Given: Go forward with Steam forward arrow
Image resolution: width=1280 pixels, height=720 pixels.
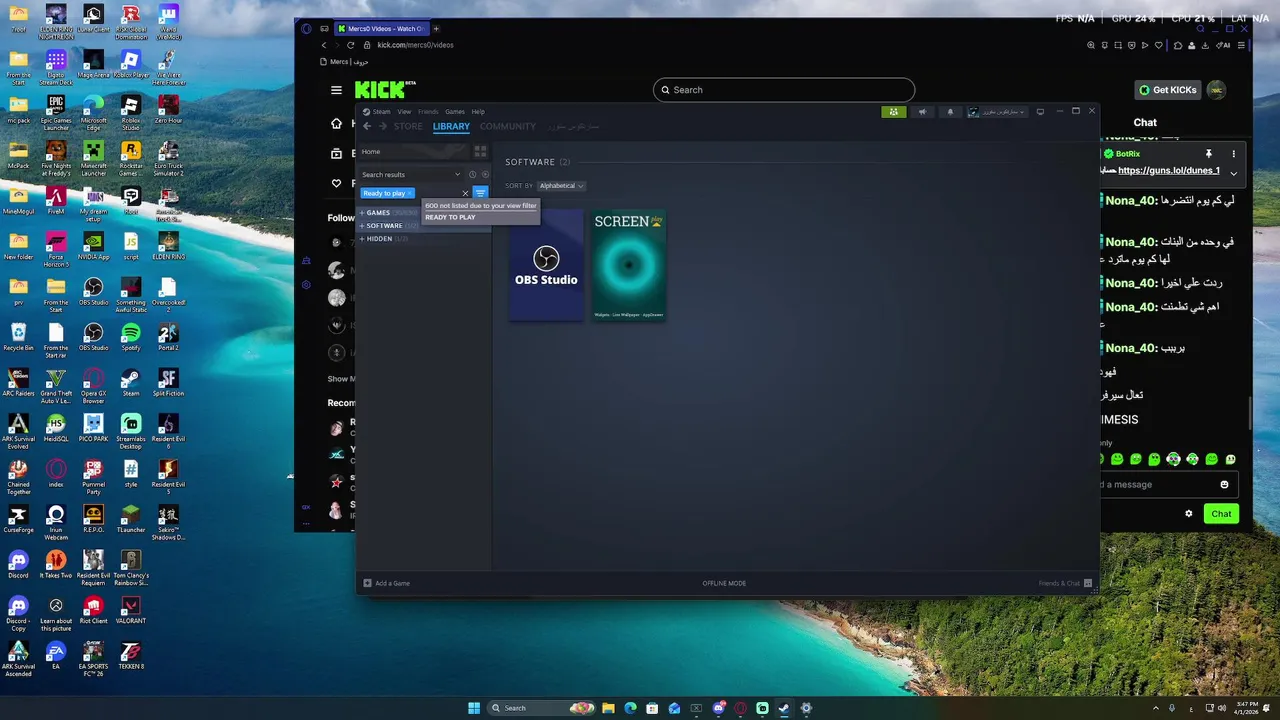Looking at the screenshot, I should [382, 126].
